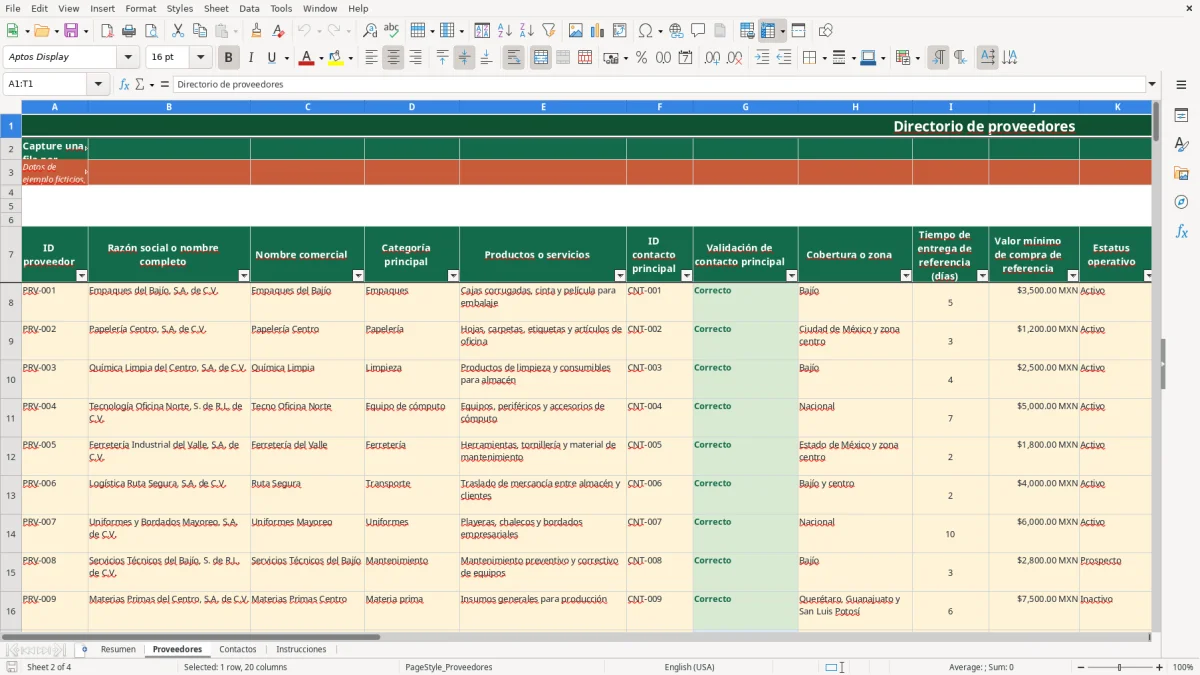Open the Data menu
Screen dimensions: 1200x675
pos(249,8)
